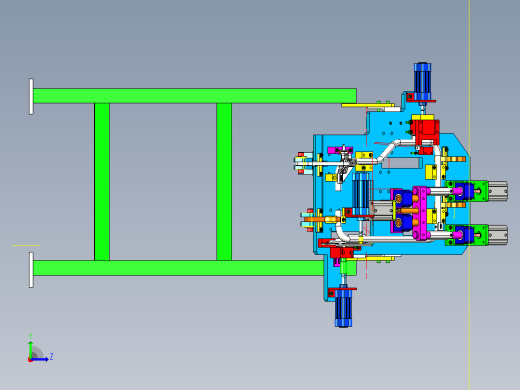
Task: Select the blue motor at bottom of assembly
Action: [343, 307]
